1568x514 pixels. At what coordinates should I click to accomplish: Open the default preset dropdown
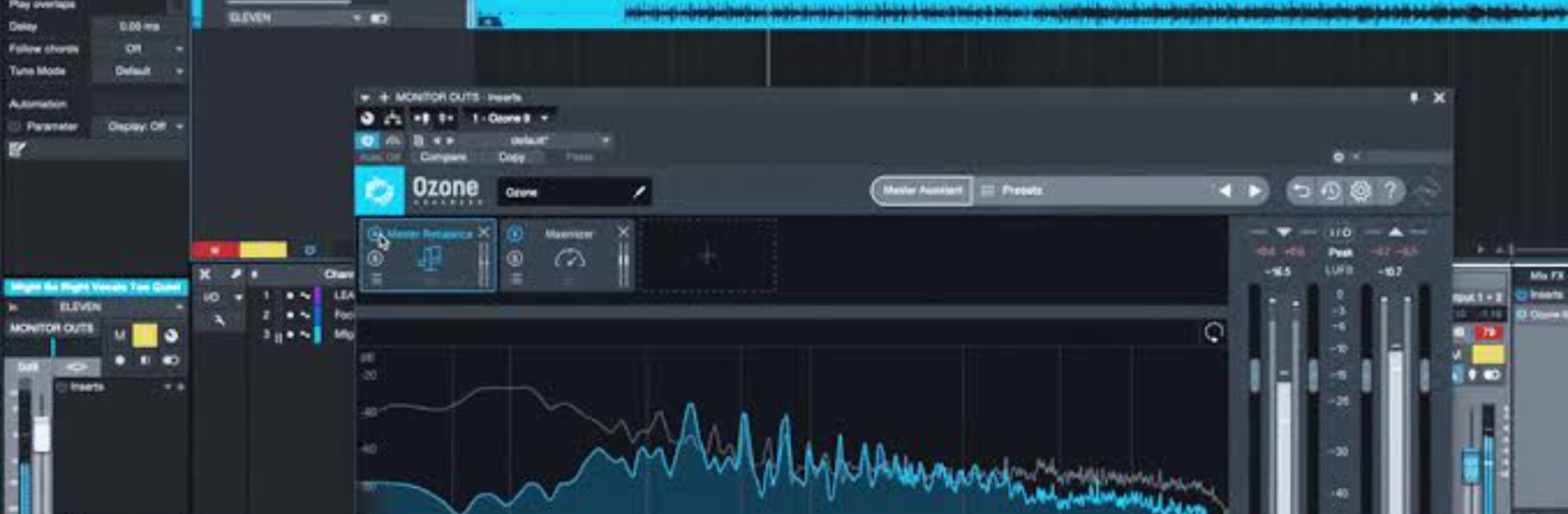coord(537,141)
